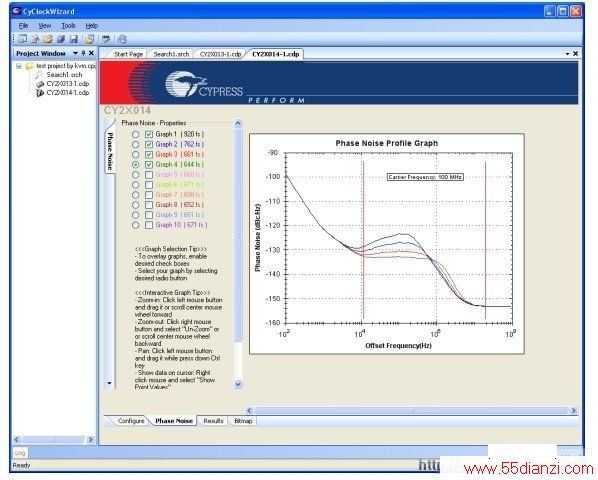Open the Configure bottom tab

click(131, 421)
